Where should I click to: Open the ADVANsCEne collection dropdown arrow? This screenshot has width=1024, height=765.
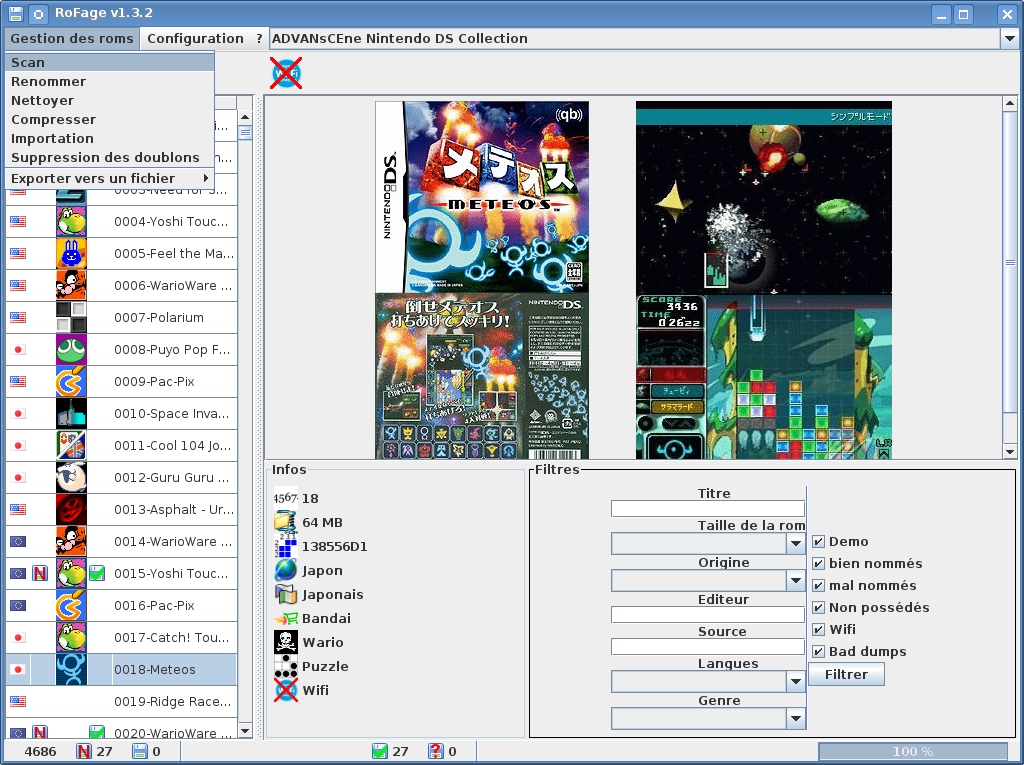pyautogui.click(x=1009, y=39)
